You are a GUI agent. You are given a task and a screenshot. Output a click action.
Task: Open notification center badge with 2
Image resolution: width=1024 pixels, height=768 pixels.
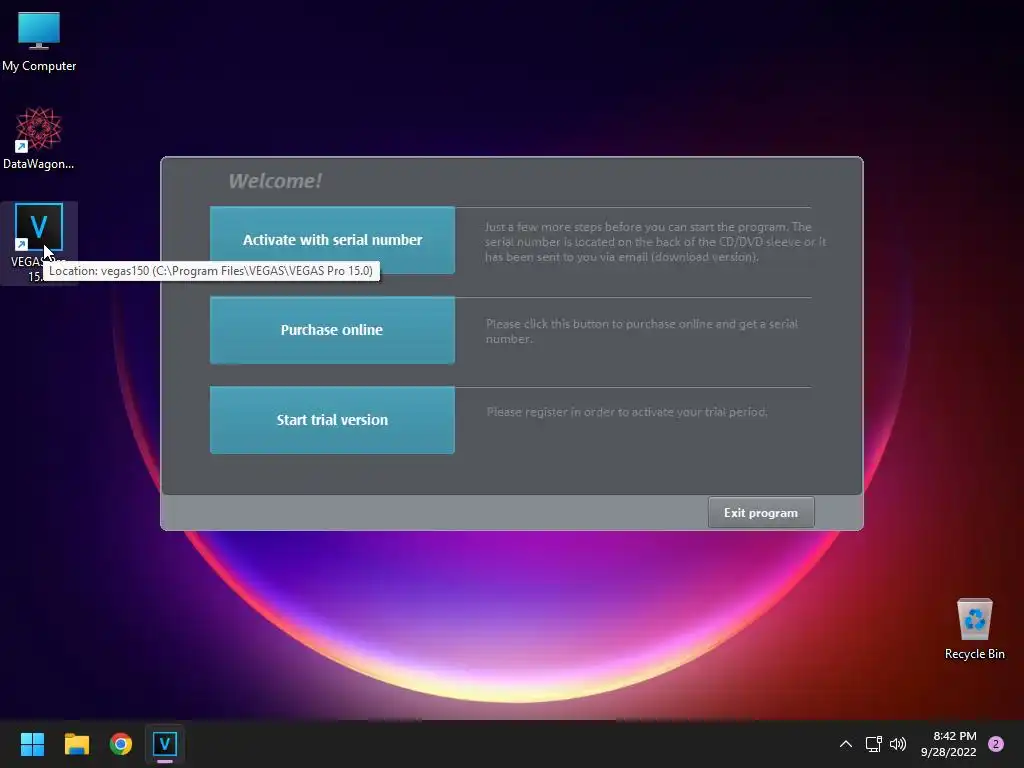click(996, 744)
